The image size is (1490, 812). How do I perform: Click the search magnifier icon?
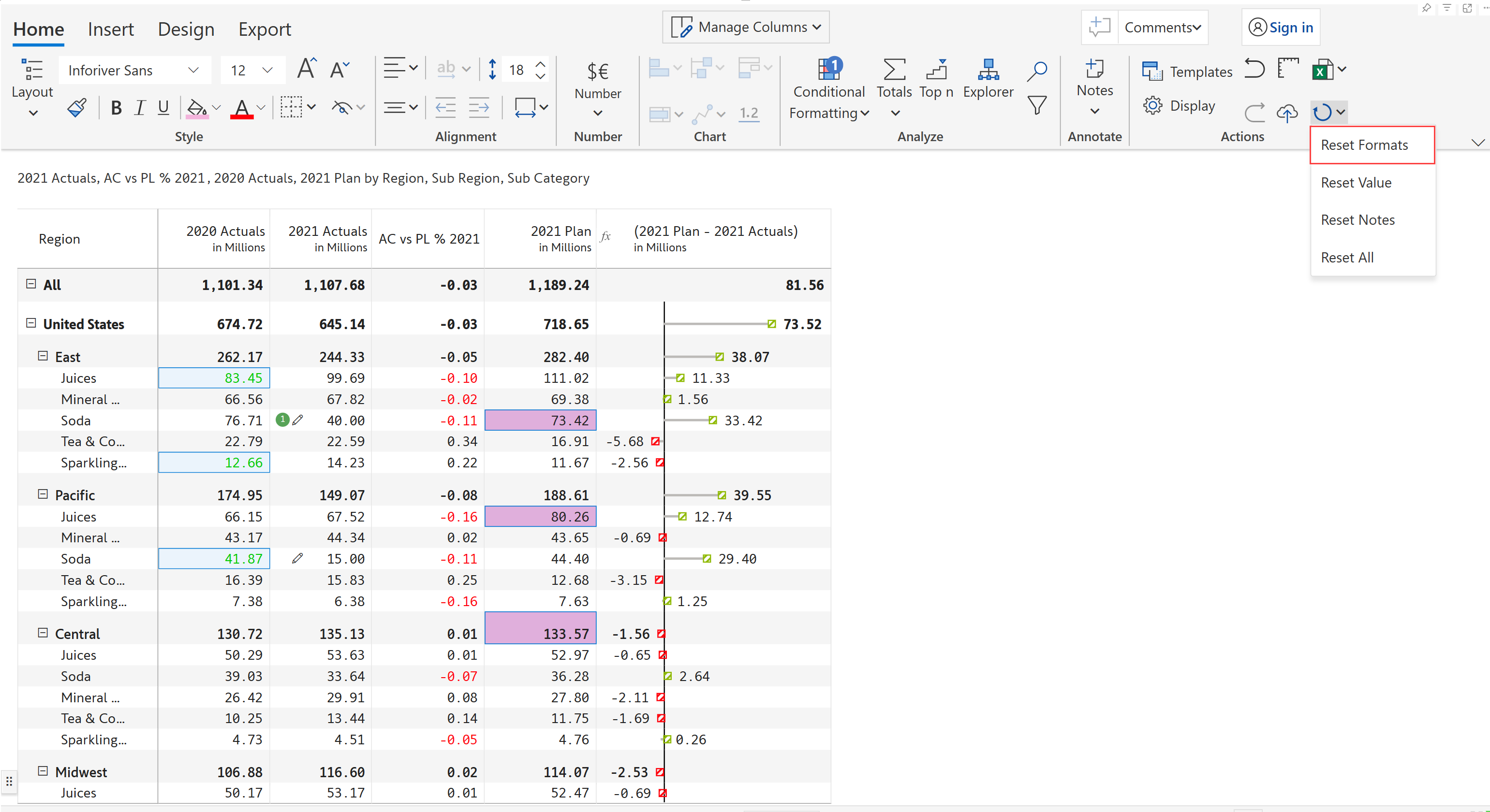click(1037, 71)
